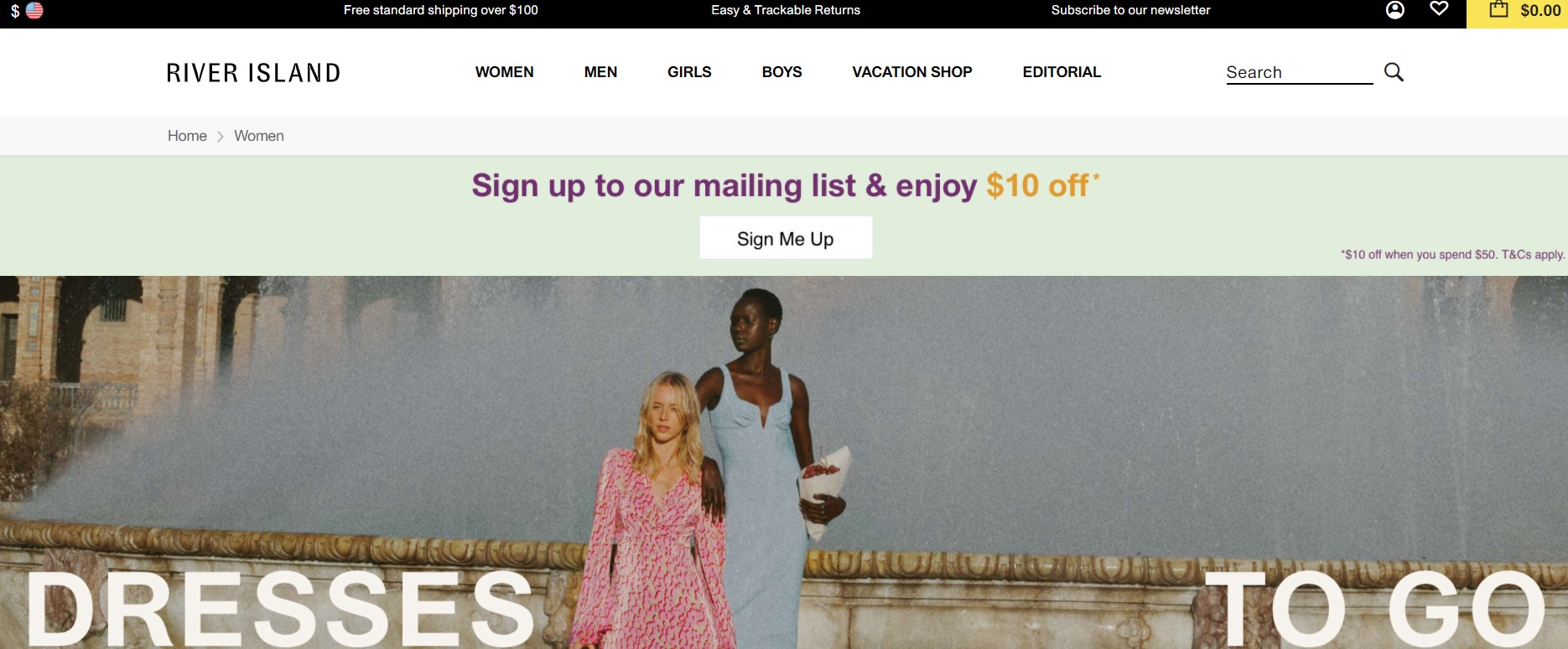The image size is (1568, 649).
Task: Click the Women breadcrumb link
Action: [x=259, y=136]
